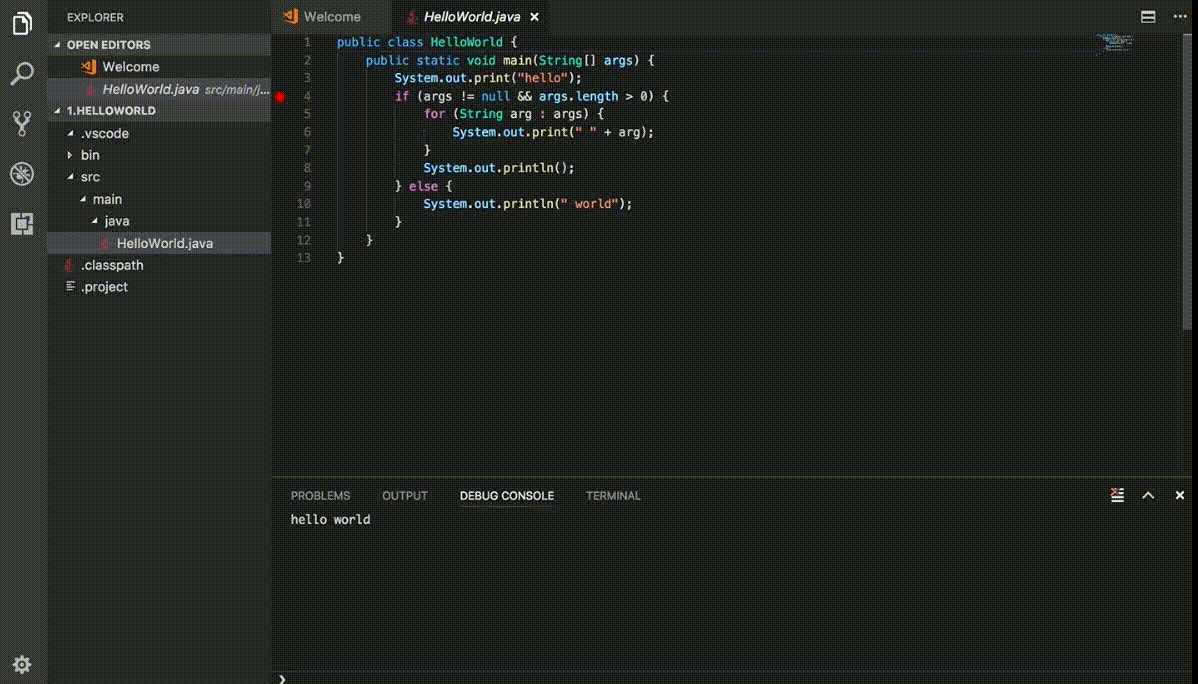
Task: Open the editor more actions menu
Action: [x=1180, y=16]
